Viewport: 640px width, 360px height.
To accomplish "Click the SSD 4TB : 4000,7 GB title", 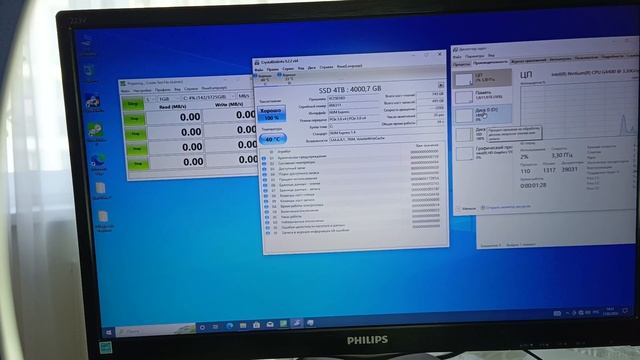I will click(x=350, y=89).
